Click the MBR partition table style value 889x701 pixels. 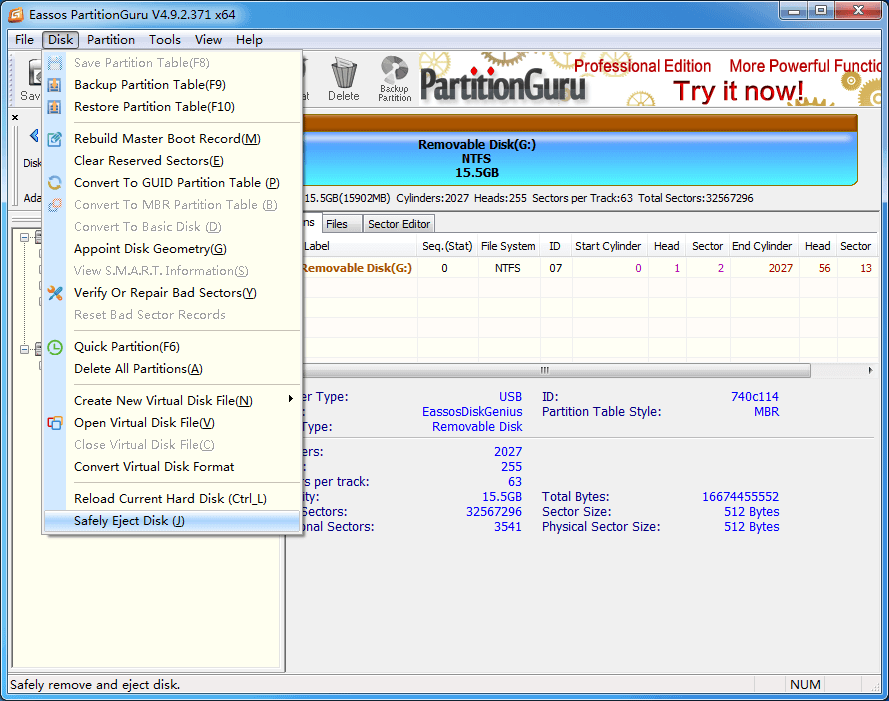767,412
